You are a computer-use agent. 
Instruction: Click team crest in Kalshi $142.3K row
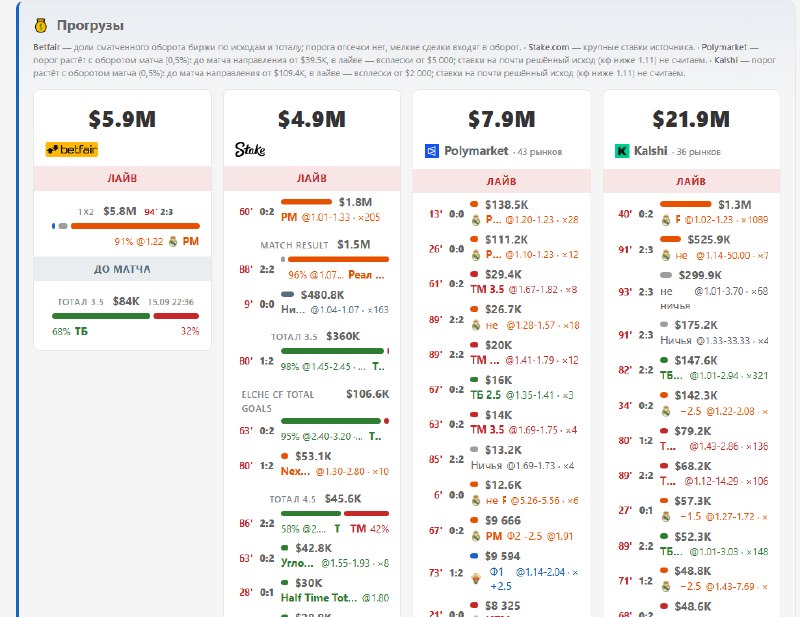coord(666,411)
